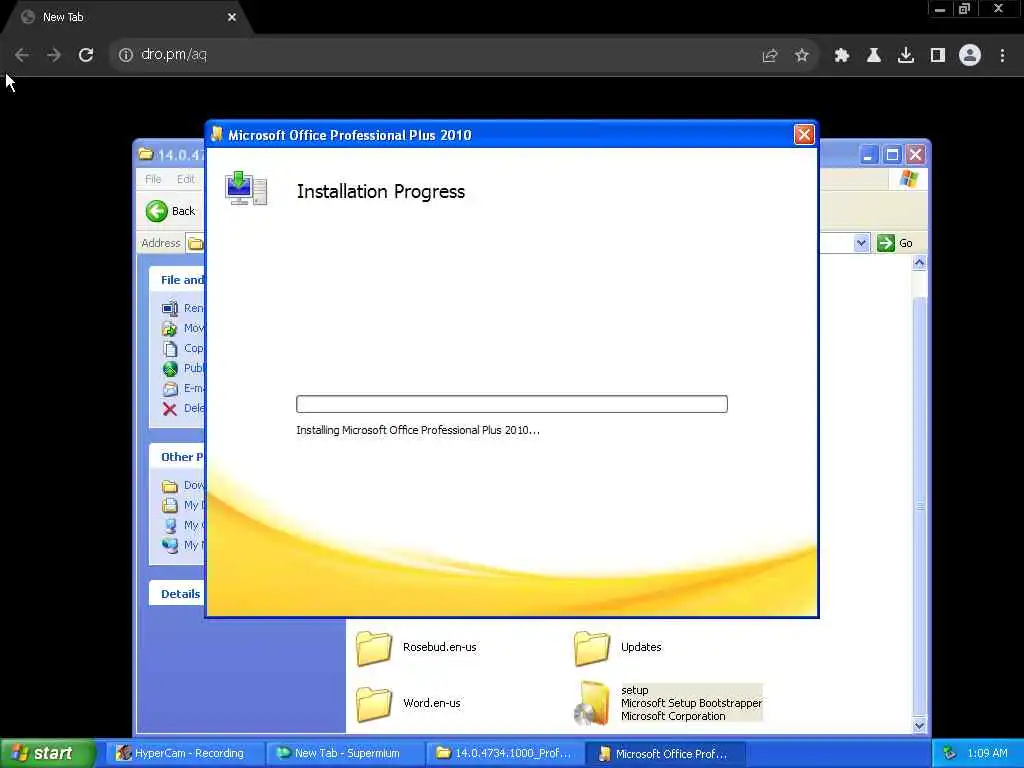This screenshot has height=768, width=1024.
Task: Click the 1:09 AM taskbar clock
Action: pyautogui.click(x=987, y=753)
